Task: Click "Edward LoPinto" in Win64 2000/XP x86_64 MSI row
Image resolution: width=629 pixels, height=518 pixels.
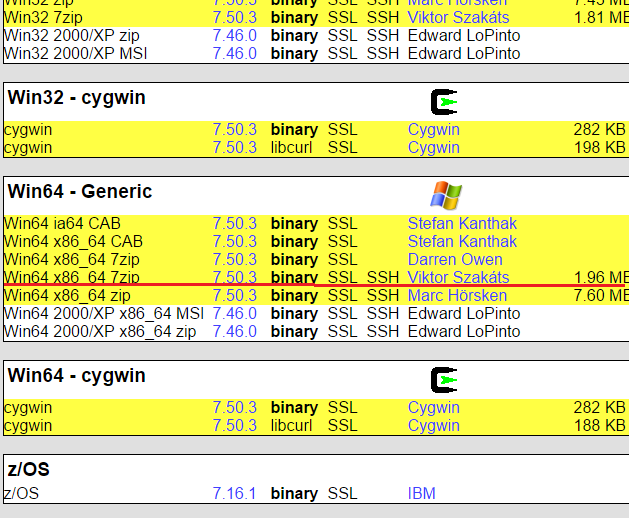Action: coord(464,314)
